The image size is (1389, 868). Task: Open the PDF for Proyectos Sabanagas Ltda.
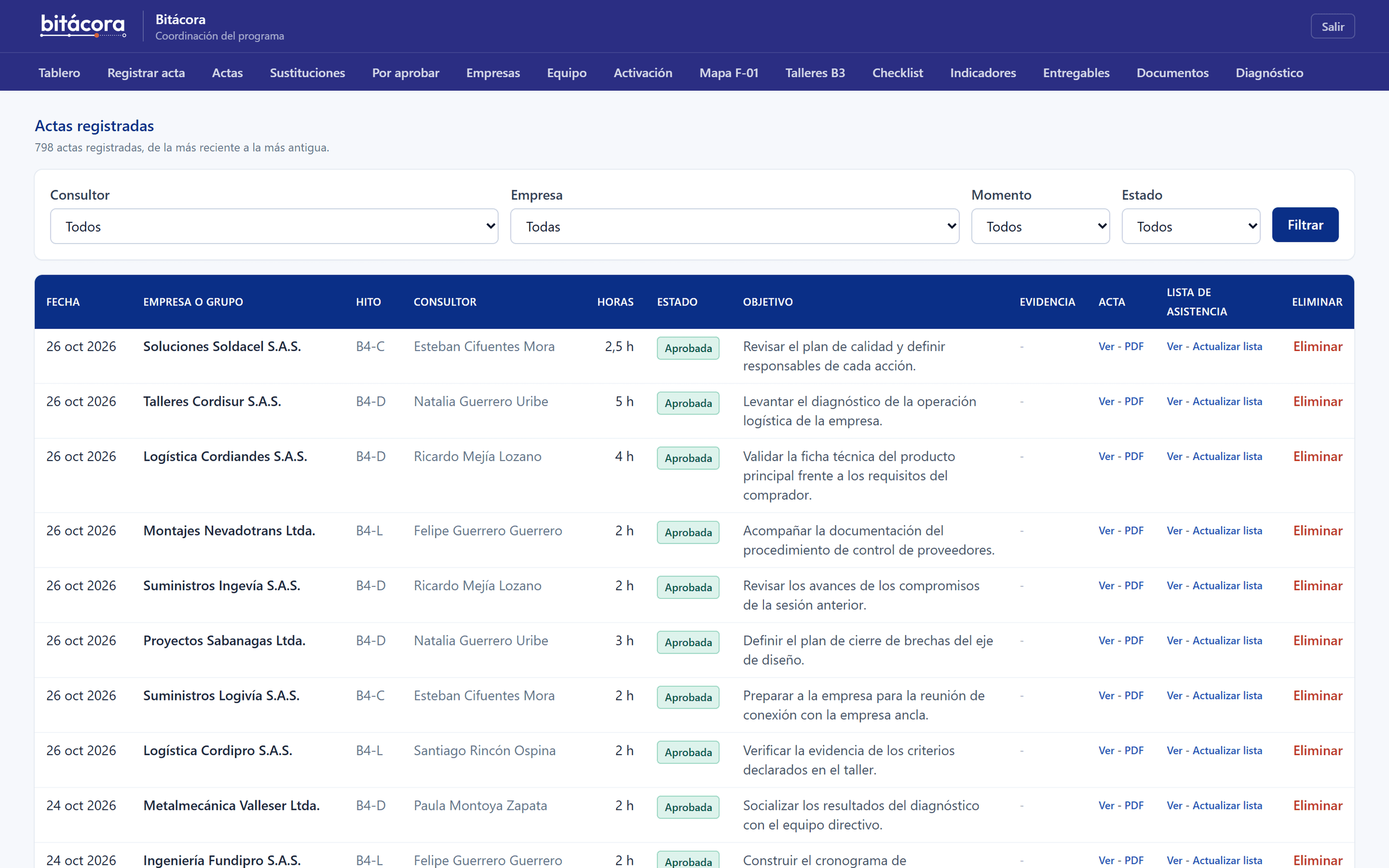[1133, 641]
